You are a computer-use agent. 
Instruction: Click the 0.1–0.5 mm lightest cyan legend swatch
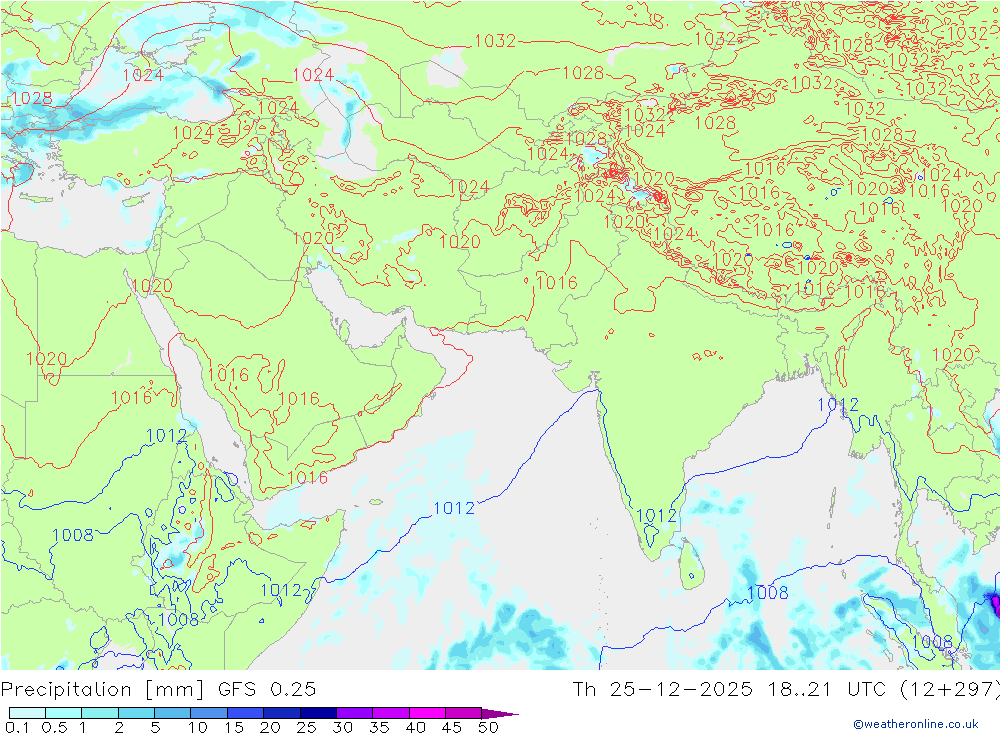pos(27,713)
